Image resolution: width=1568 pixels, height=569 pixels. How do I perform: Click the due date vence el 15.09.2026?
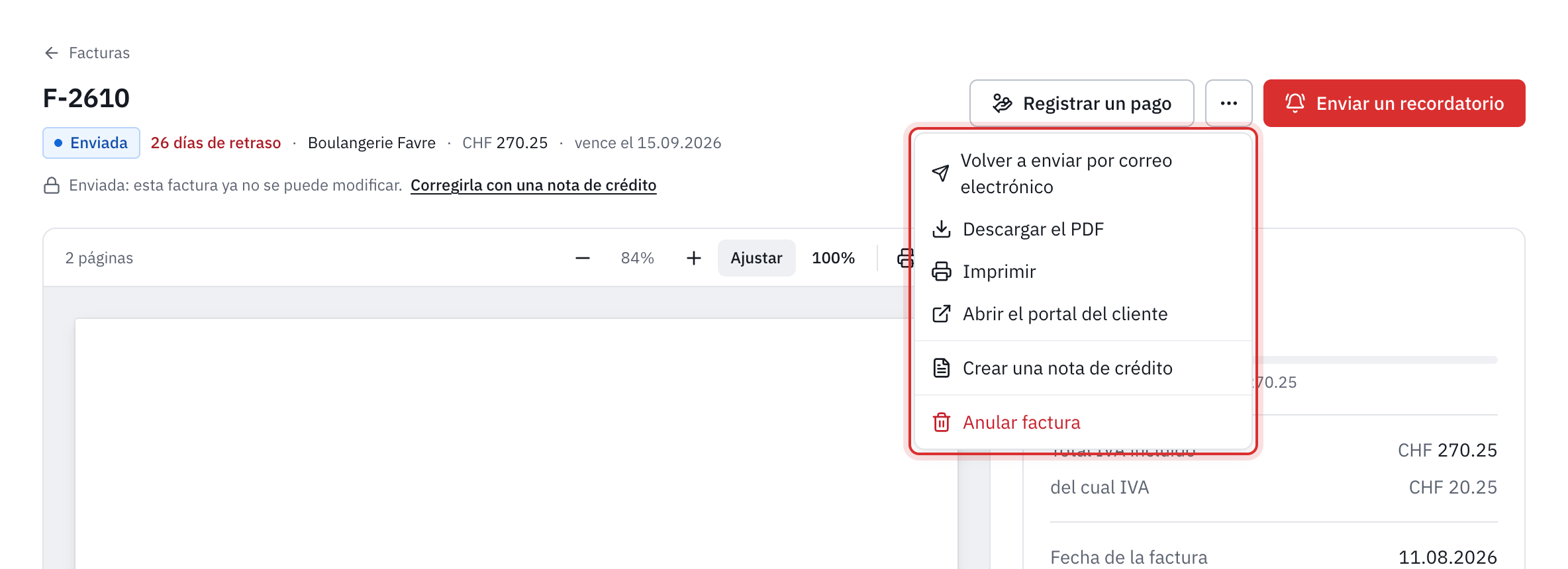tap(648, 143)
